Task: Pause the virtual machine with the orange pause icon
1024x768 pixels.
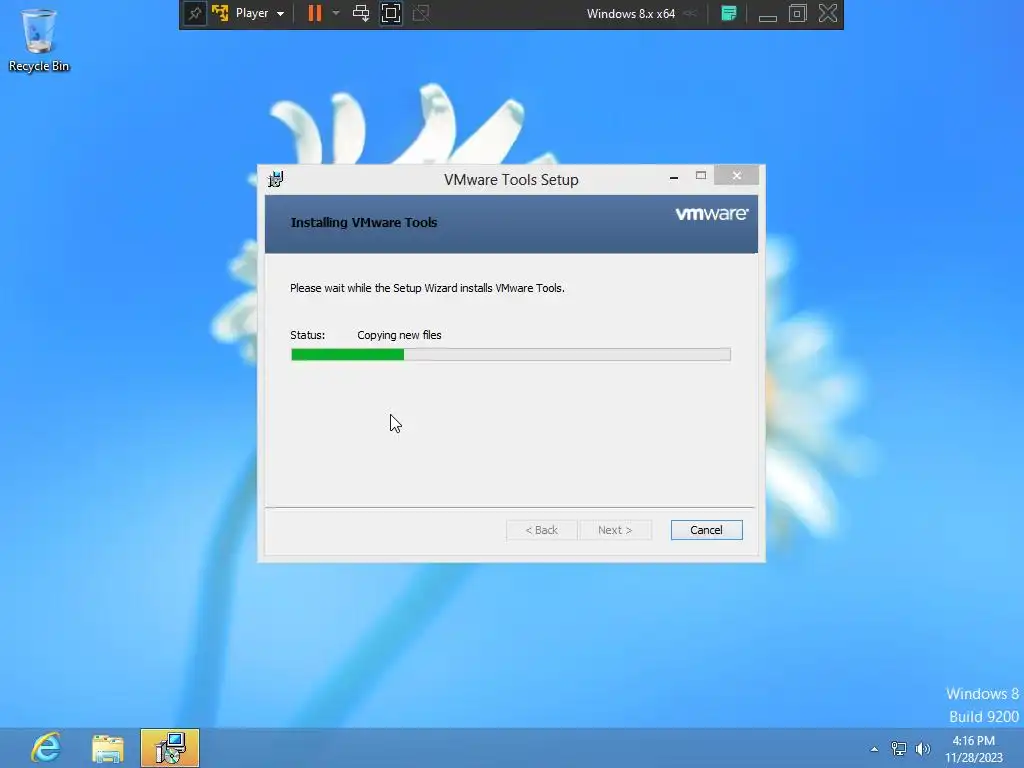Action: 315,14
